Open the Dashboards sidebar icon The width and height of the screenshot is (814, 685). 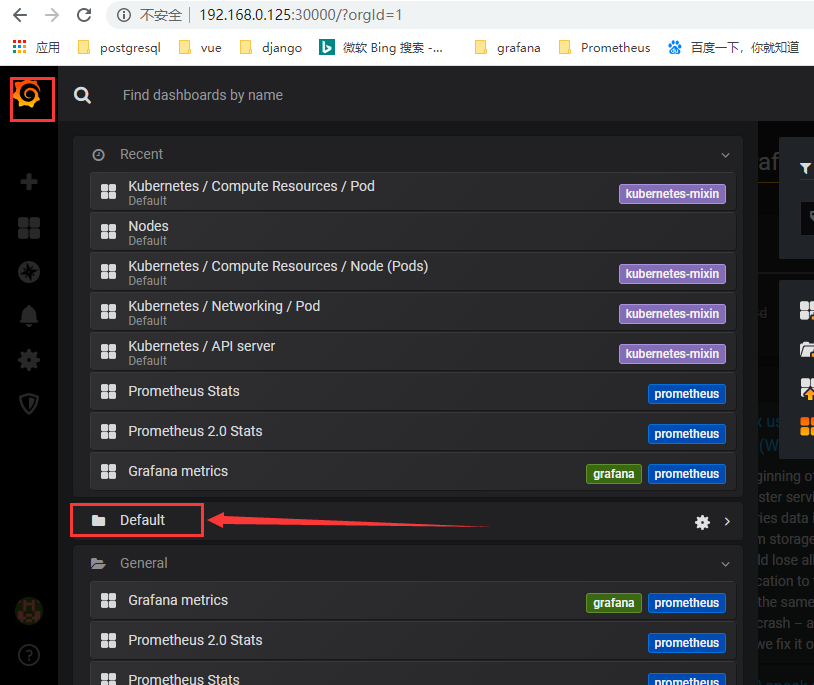coord(29,228)
